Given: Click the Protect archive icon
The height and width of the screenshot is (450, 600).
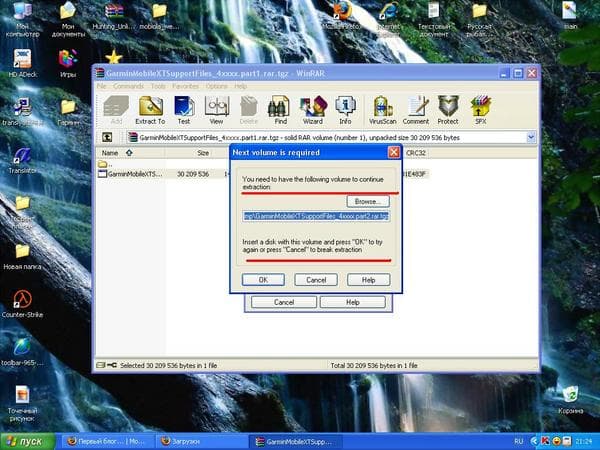Looking at the screenshot, I should (x=448, y=110).
